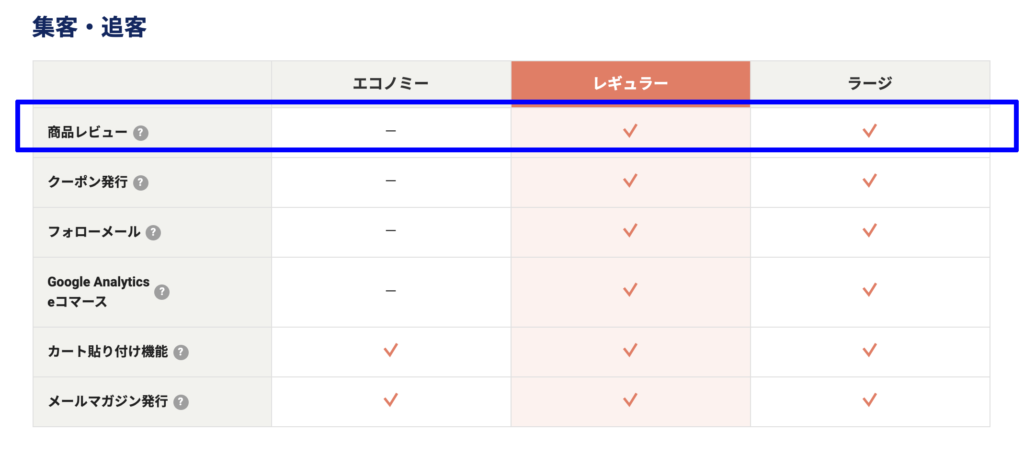Click the Google Analytics eコマース label
Screen dimensions: 1024x455
coord(99,292)
